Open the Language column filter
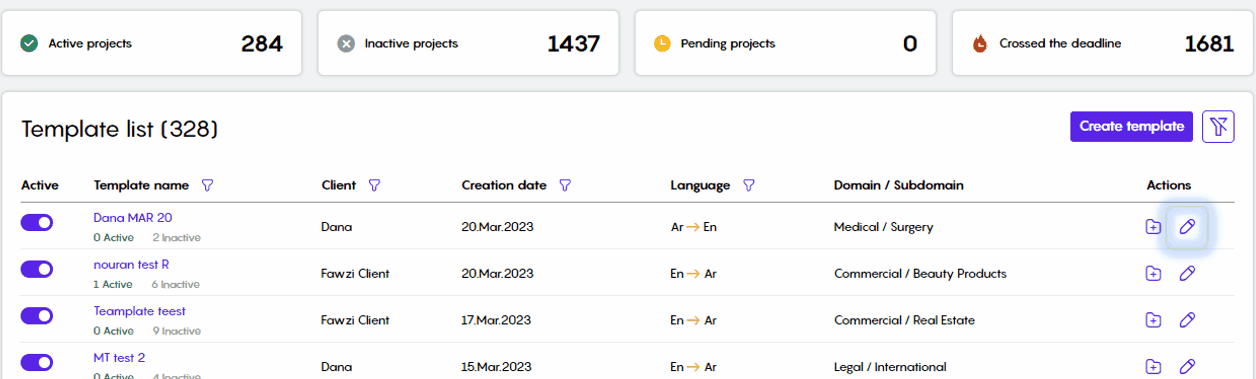 point(748,185)
